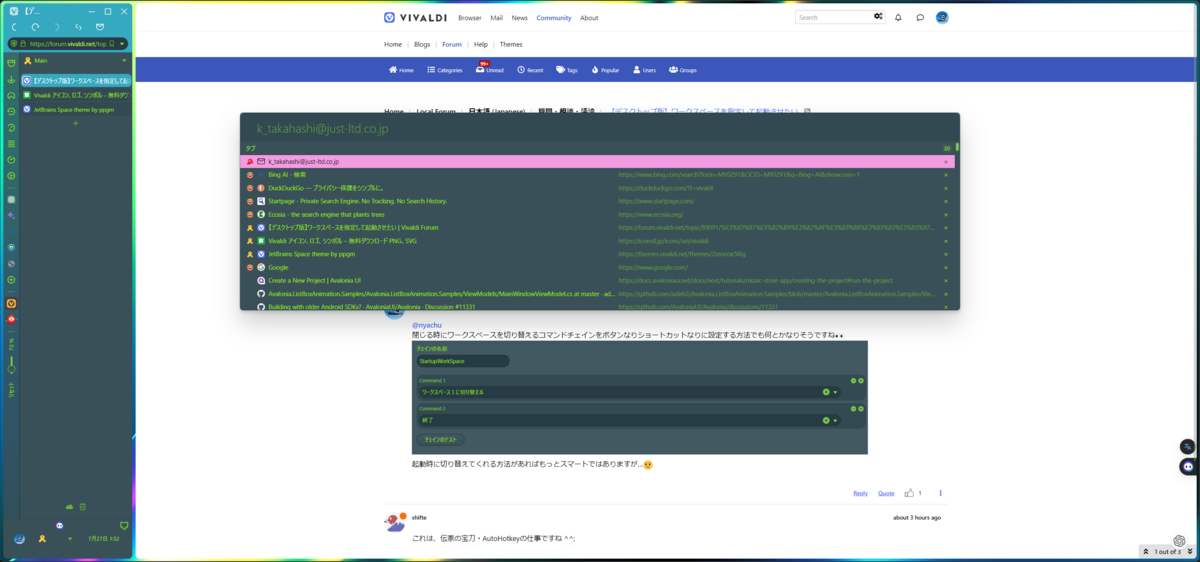Image resolution: width=1200 pixels, height=562 pixels.
Task: Click the @nyachu mention link
Action: (427, 325)
